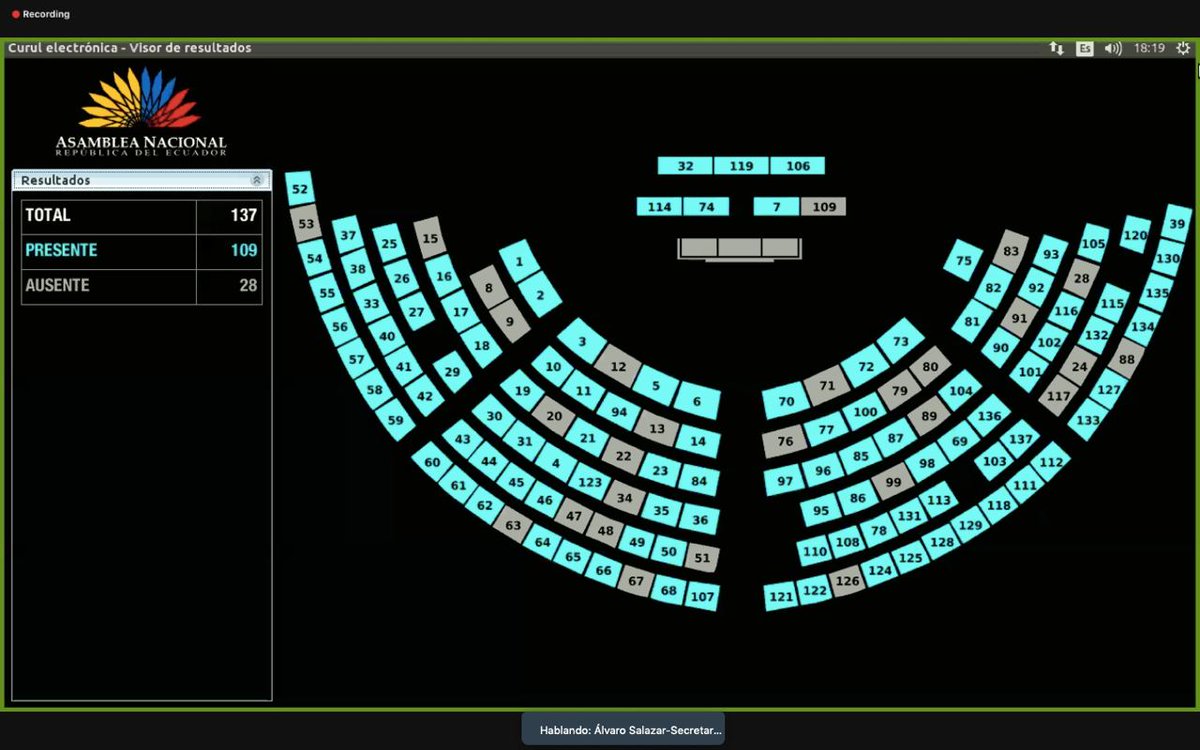Select absent gray seat 109
1200x750 pixels.
(823, 207)
